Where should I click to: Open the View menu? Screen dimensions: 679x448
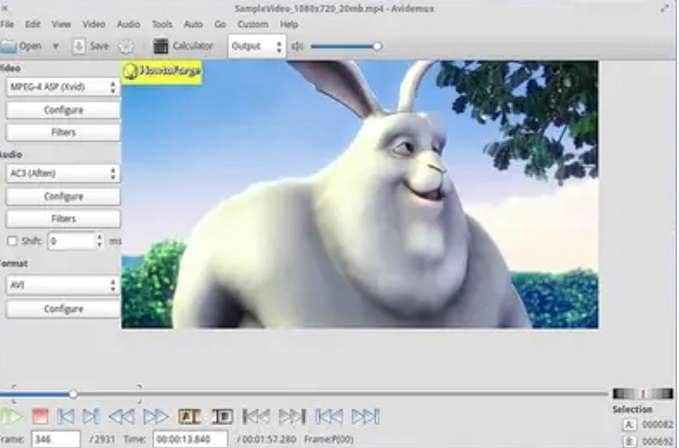coord(61,24)
